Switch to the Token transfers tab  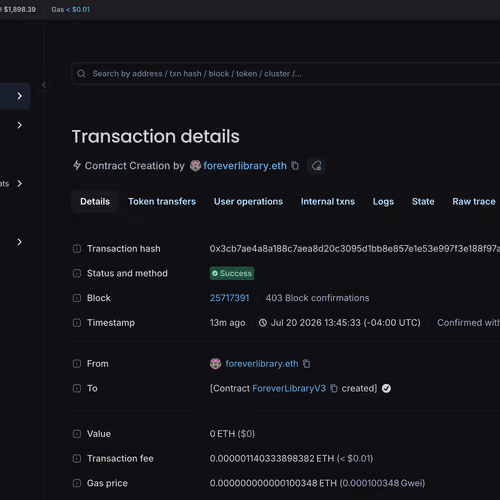tap(162, 202)
